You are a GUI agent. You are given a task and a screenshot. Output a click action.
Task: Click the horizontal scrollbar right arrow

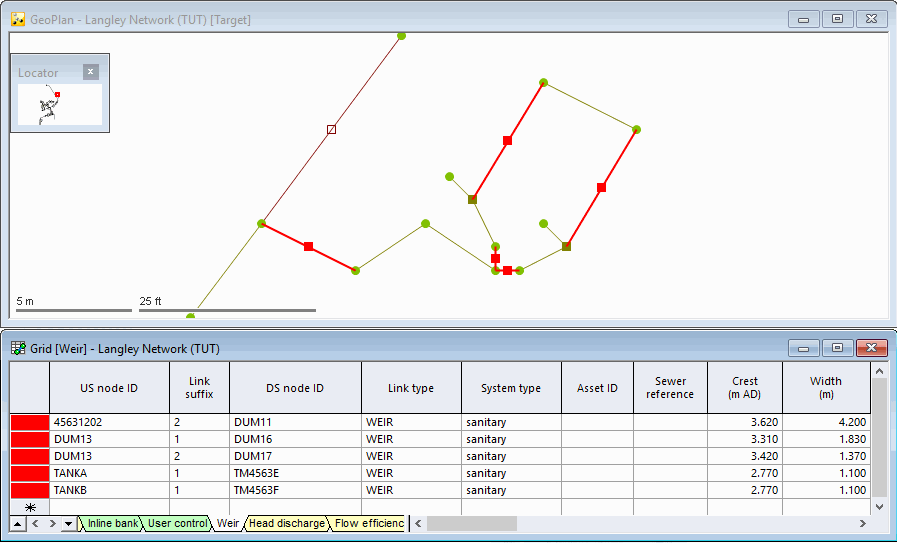tap(863, 524)
